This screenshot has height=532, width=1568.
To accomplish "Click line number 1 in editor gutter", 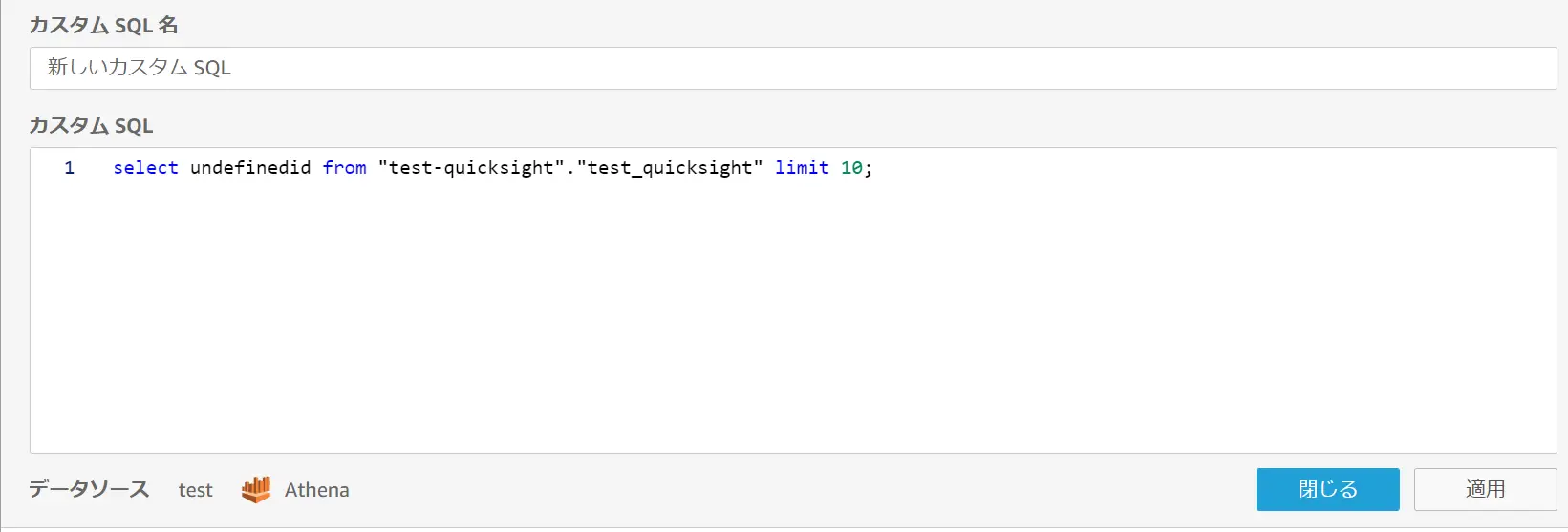I will point(69,168).
